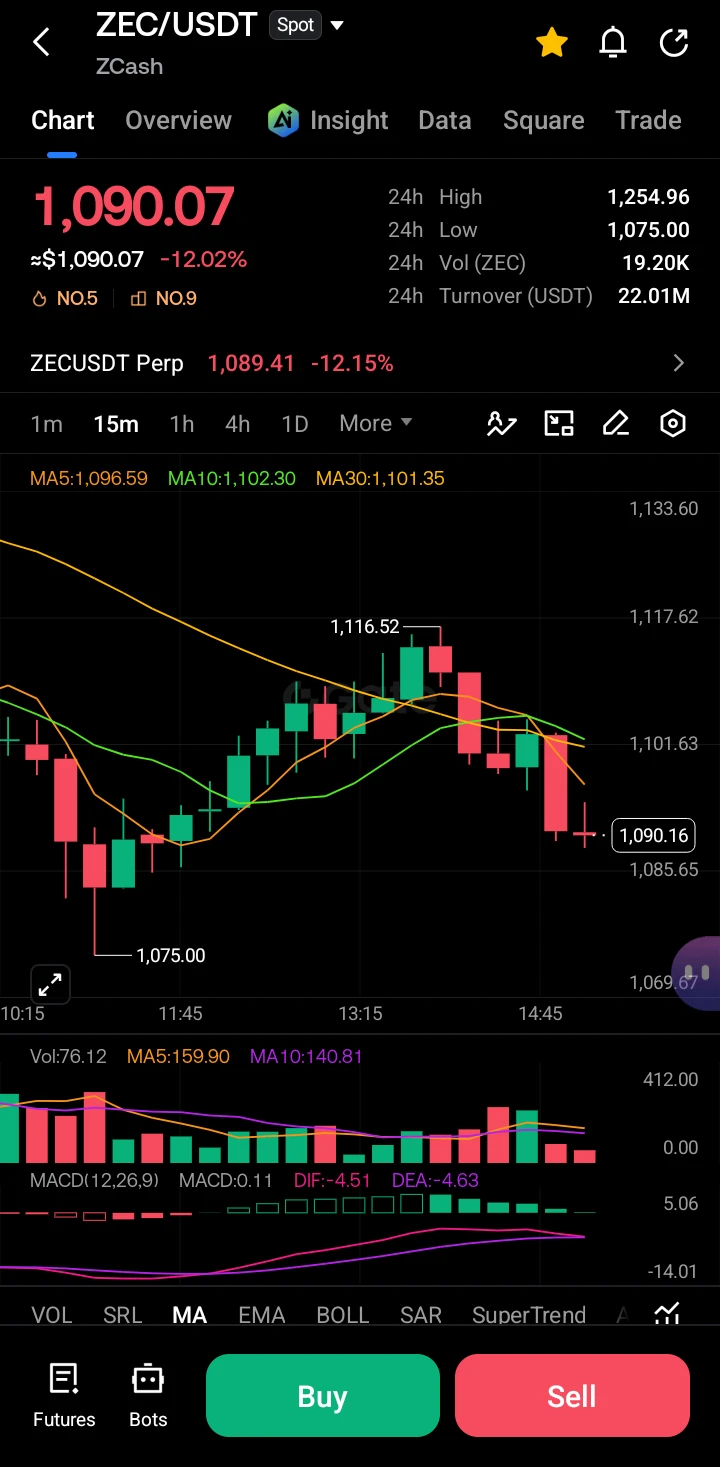Screen dimensions: 720x1467
Task: Select the drawing pencil tool
Action: [616, 424]
